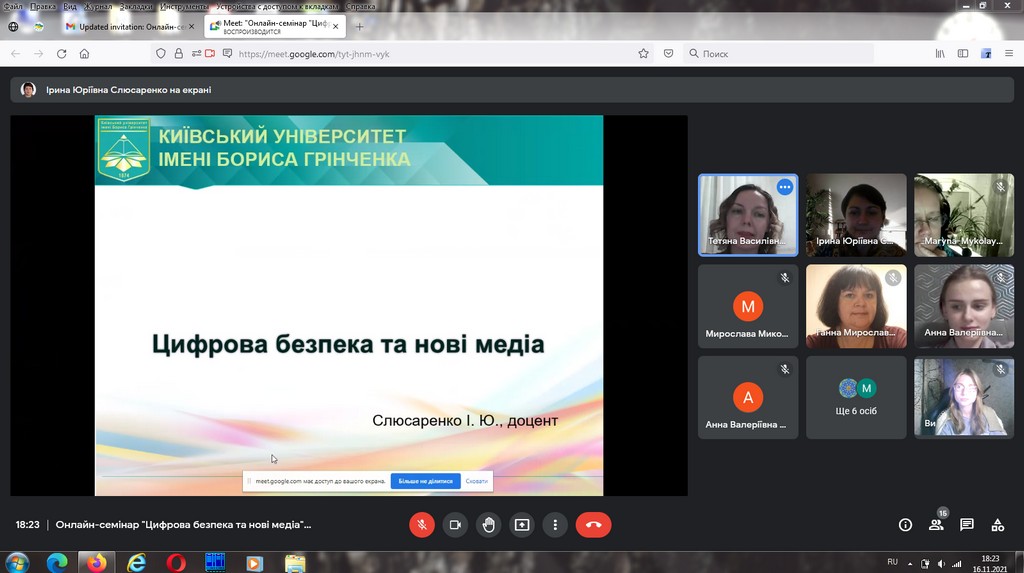Raise your hand in the meeting
Screen dimensions: 1024x573
488,525
